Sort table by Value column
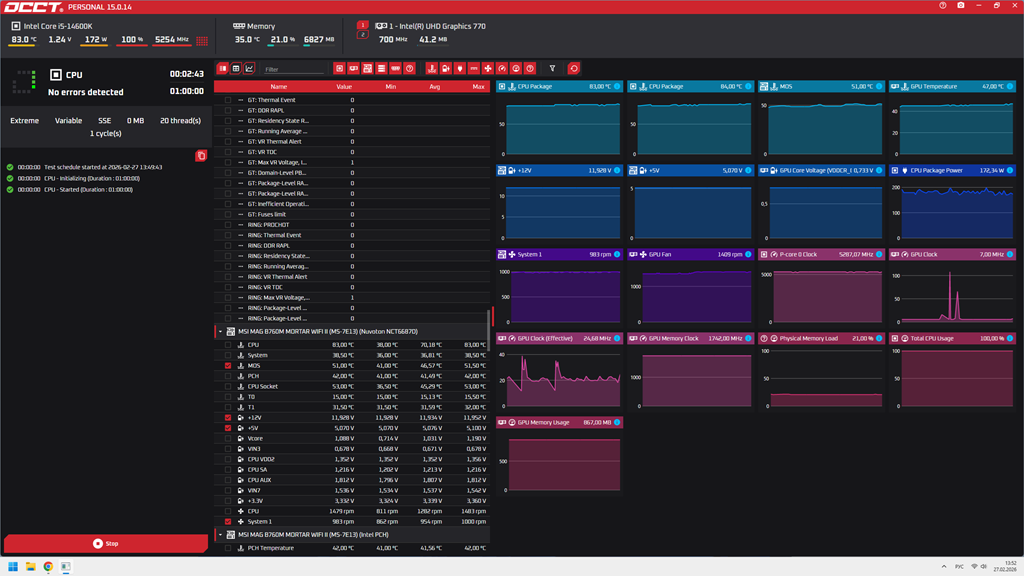Screen dimensions: 1024x576 tap(344, 86)
